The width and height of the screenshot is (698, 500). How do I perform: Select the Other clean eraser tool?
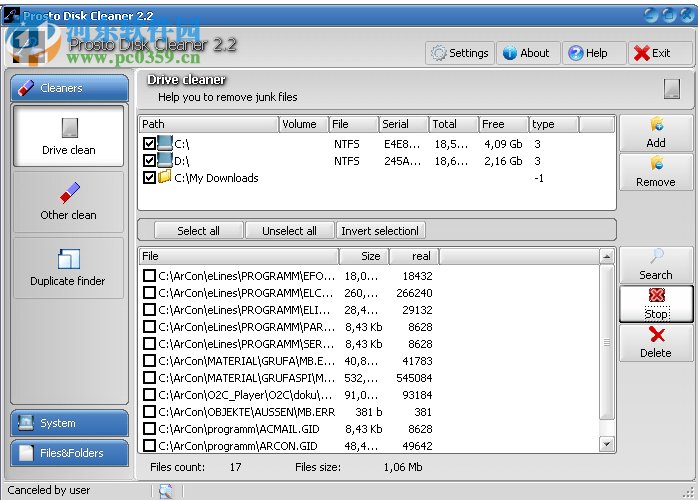[69, 201]
